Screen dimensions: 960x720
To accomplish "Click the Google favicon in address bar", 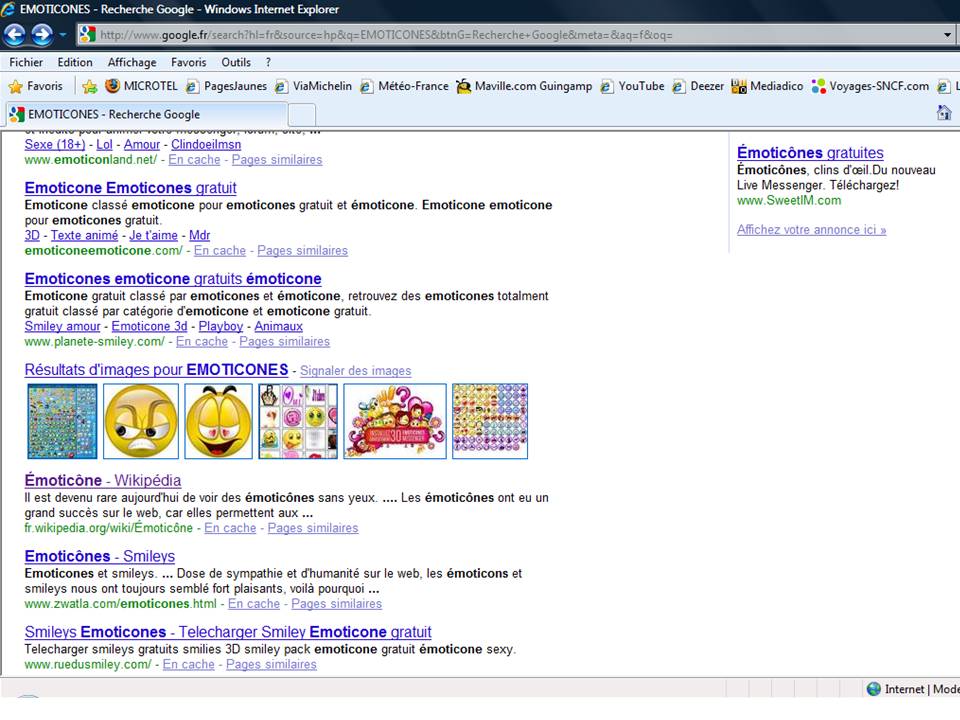I will pyautogui.click(x=88, y=35).
